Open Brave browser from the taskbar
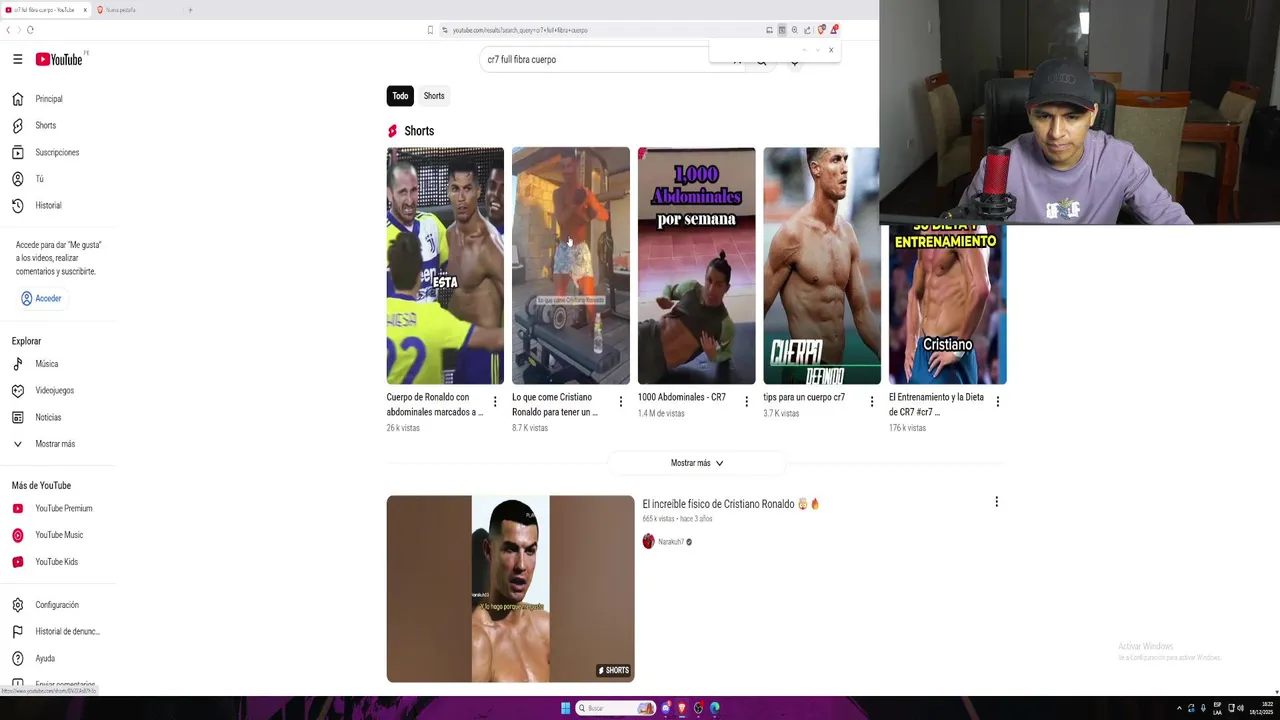This screenshot has height=720, width=1280. (x=682, y=708)
